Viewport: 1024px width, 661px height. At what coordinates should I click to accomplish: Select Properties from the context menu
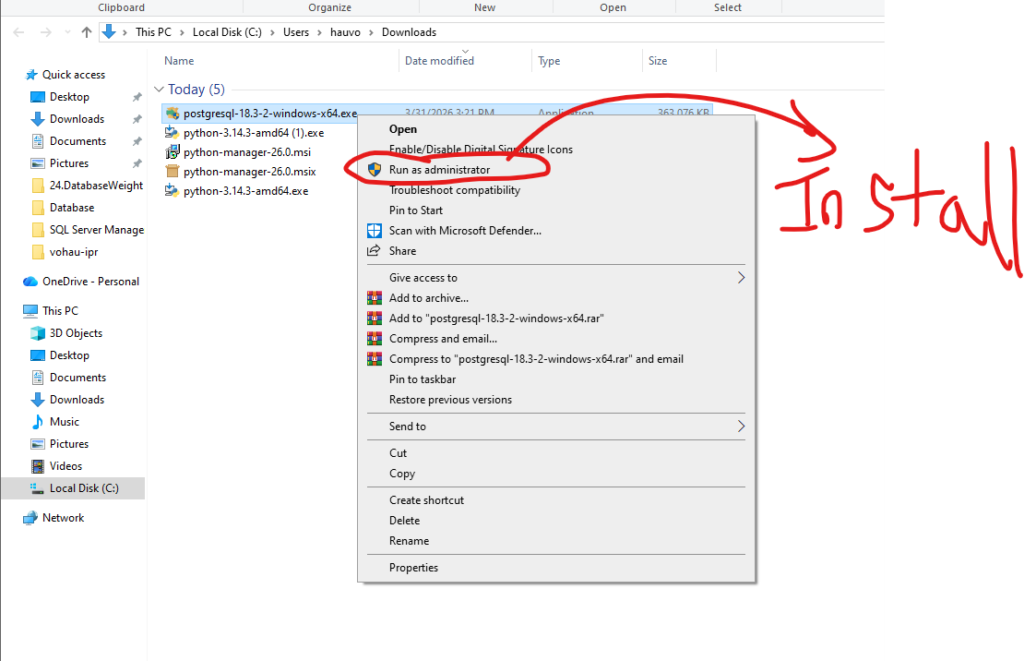pos(413,568)
